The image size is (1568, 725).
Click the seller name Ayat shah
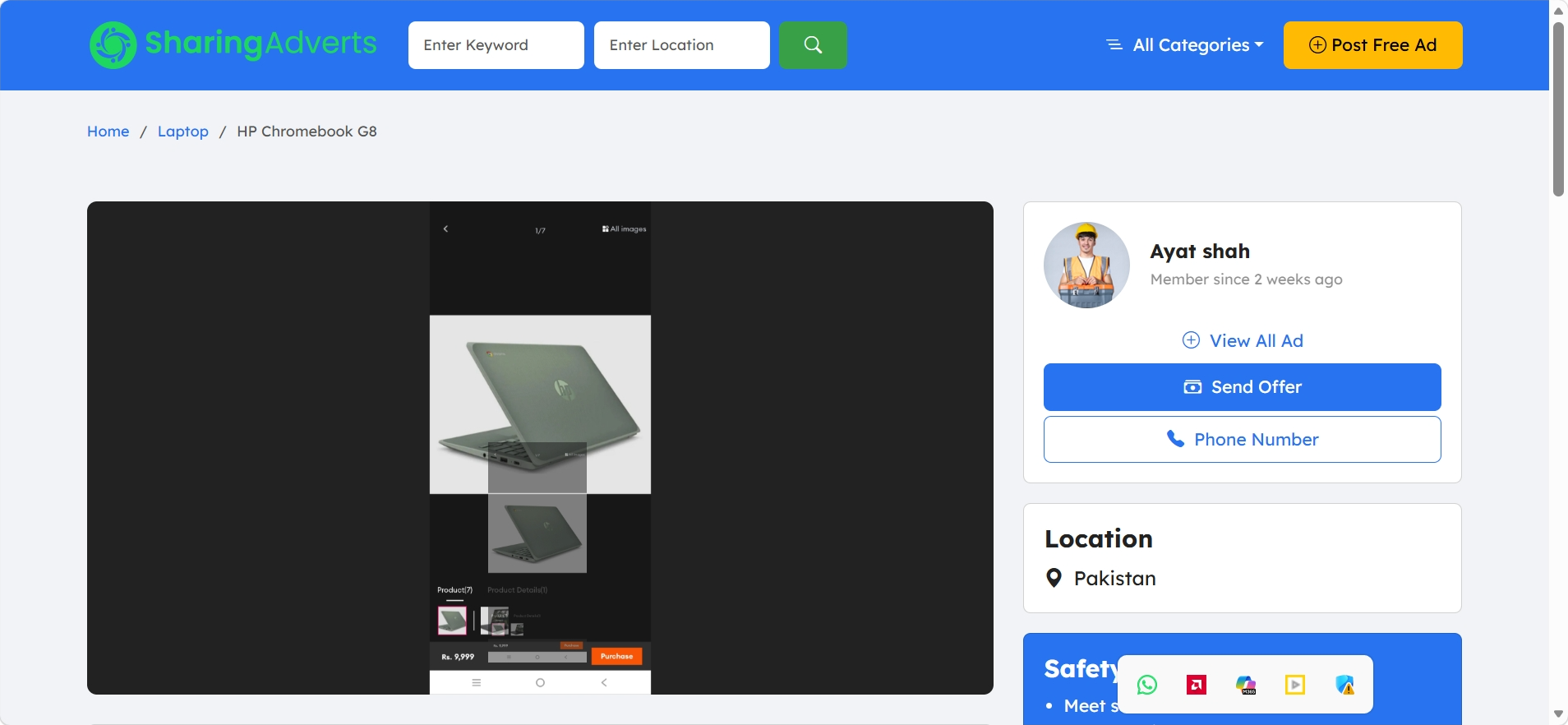click(1200, 252)
